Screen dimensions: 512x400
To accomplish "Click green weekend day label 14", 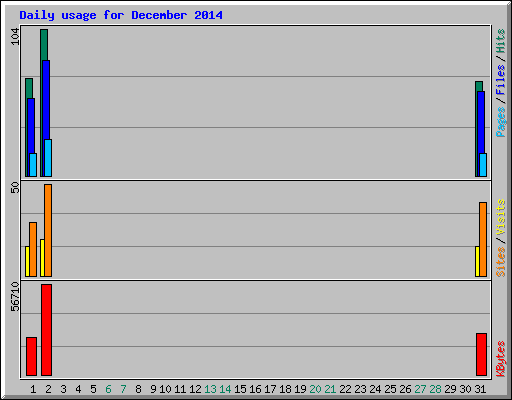I will click(225, 389).
